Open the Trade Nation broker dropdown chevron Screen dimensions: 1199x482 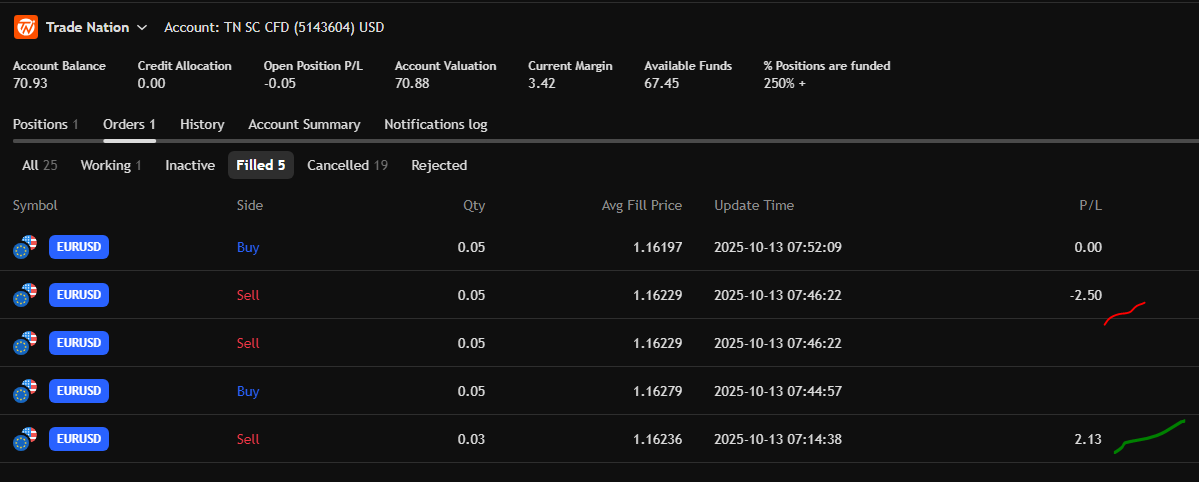point(142,28)
